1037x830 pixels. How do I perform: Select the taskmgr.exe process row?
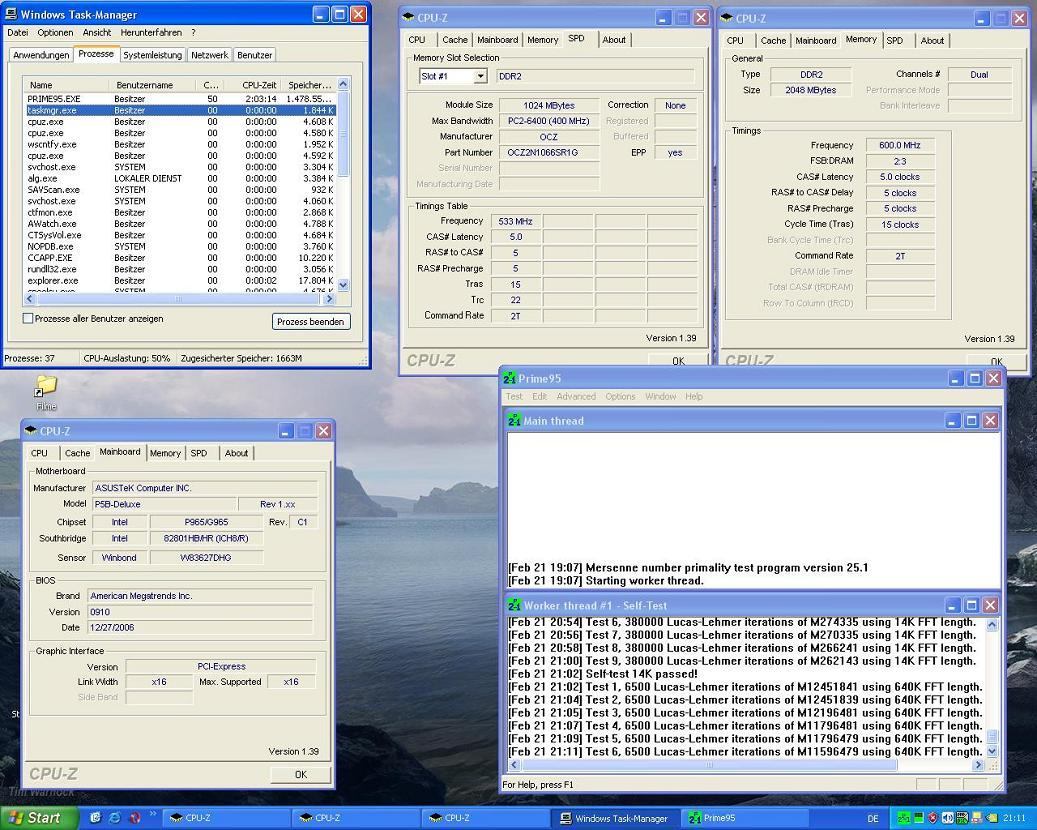180,110
